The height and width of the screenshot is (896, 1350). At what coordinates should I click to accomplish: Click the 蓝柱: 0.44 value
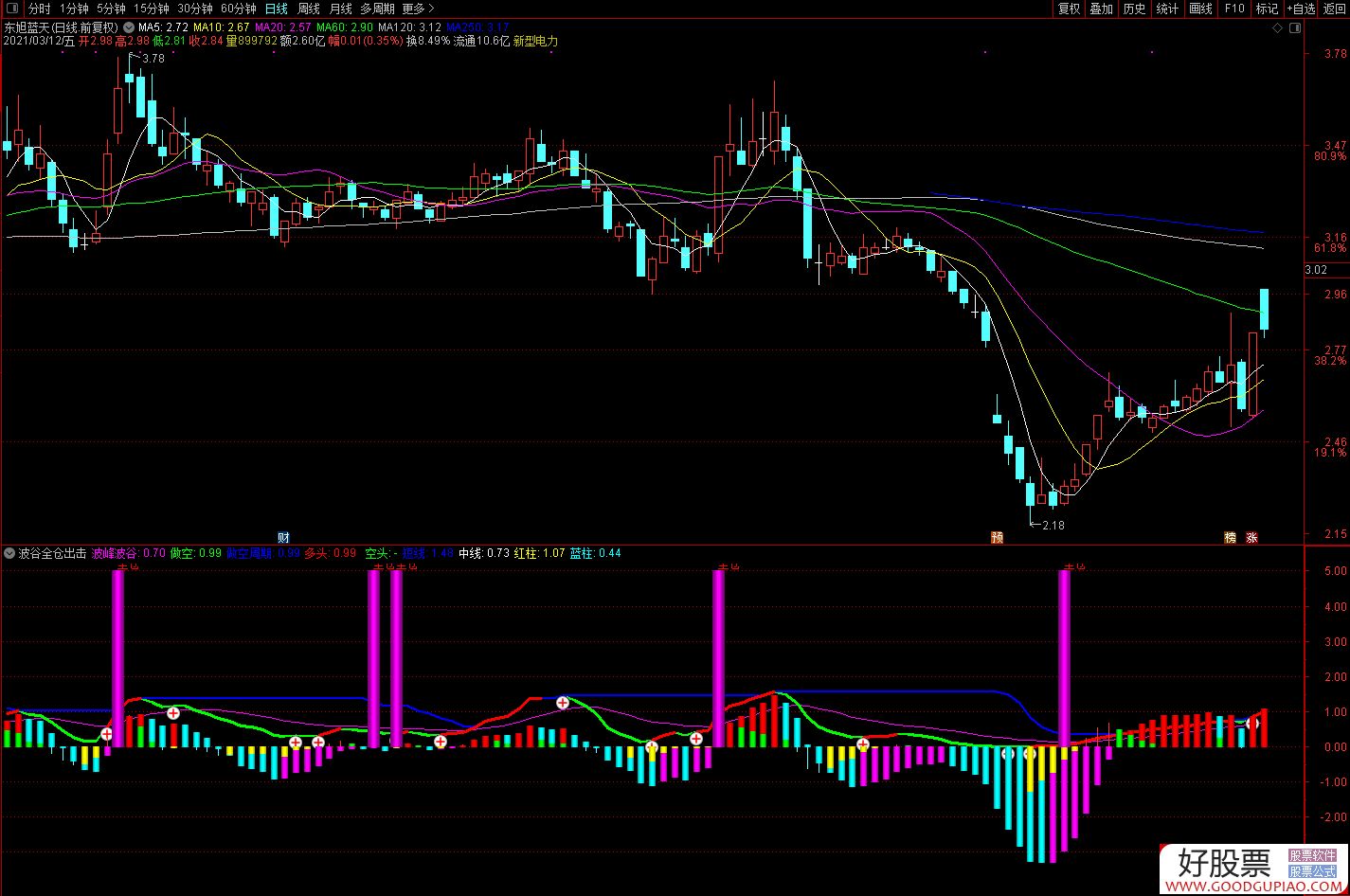[x=596, y=552]
